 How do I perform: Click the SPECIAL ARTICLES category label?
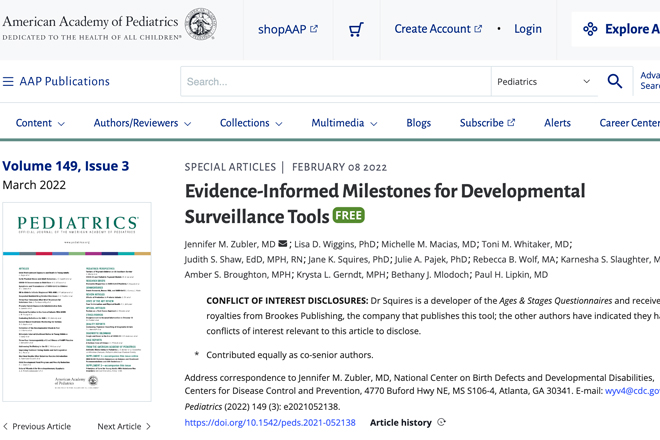pos(230,167)
